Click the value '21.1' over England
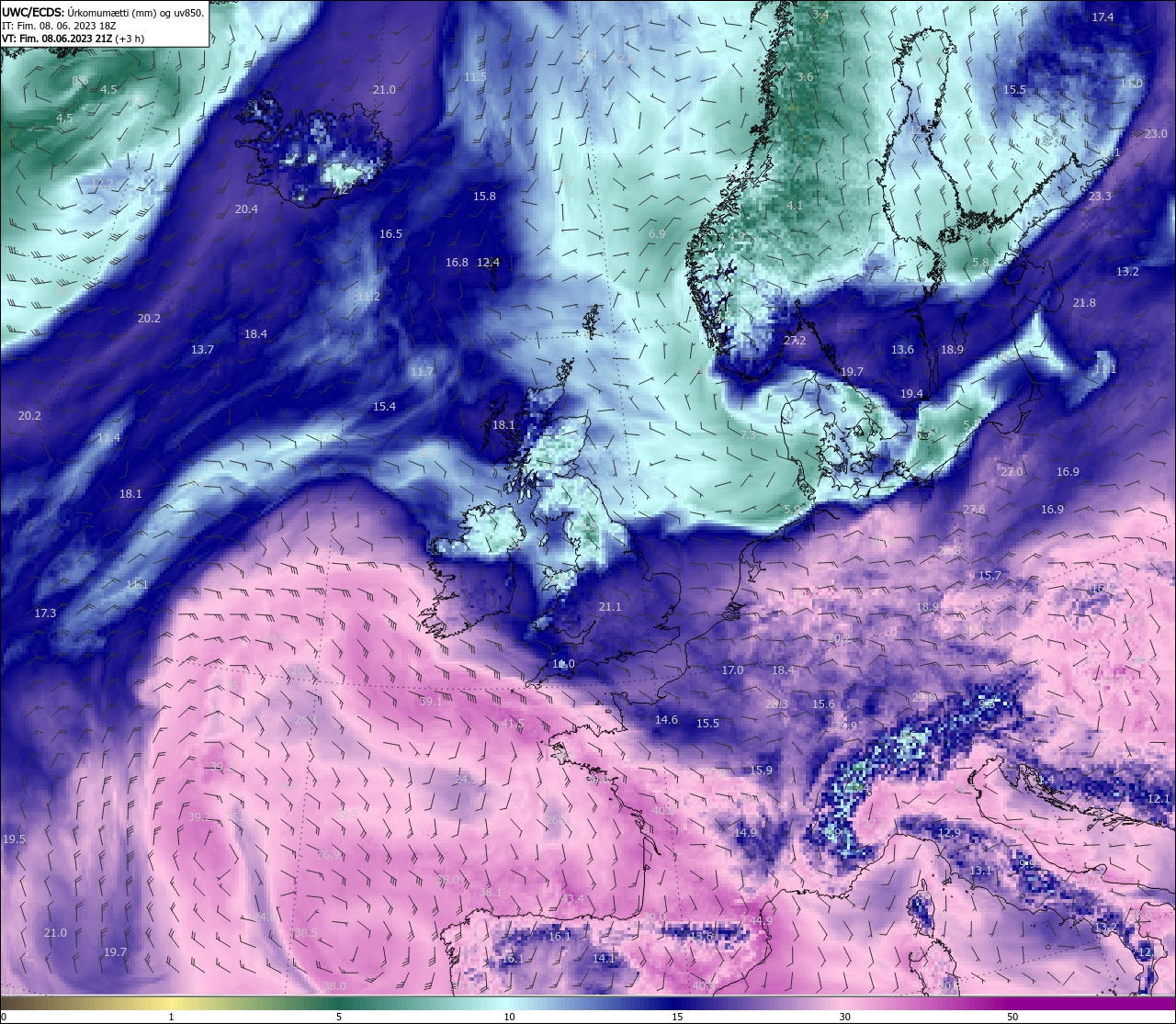Viewport: 1176px width, 1024px height. coord(610,607)
